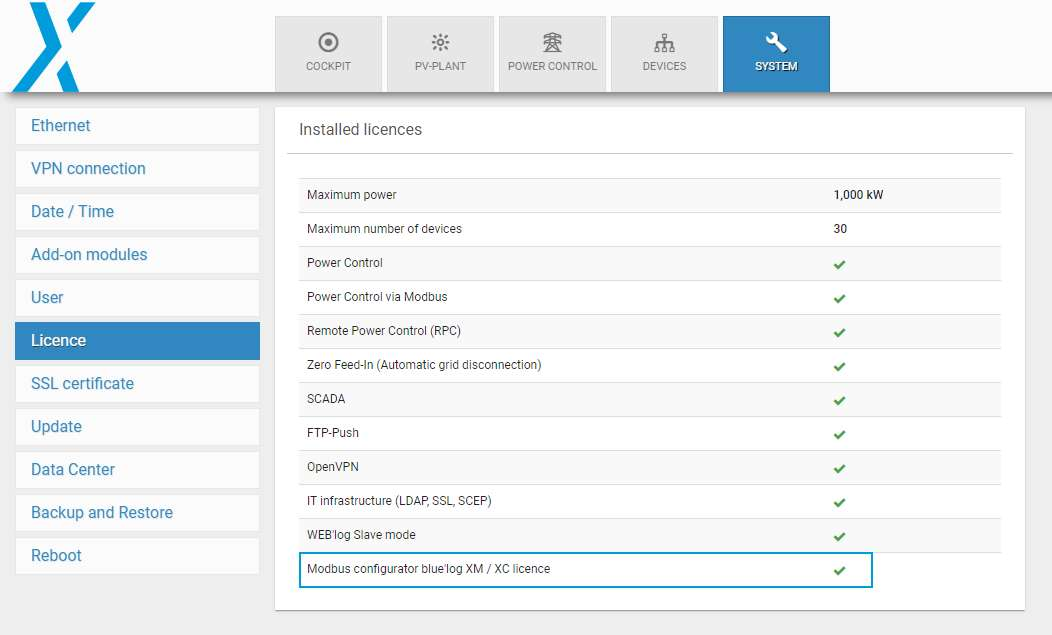
Task: Open the Power Control pylon tab
Action: [552, 54]
